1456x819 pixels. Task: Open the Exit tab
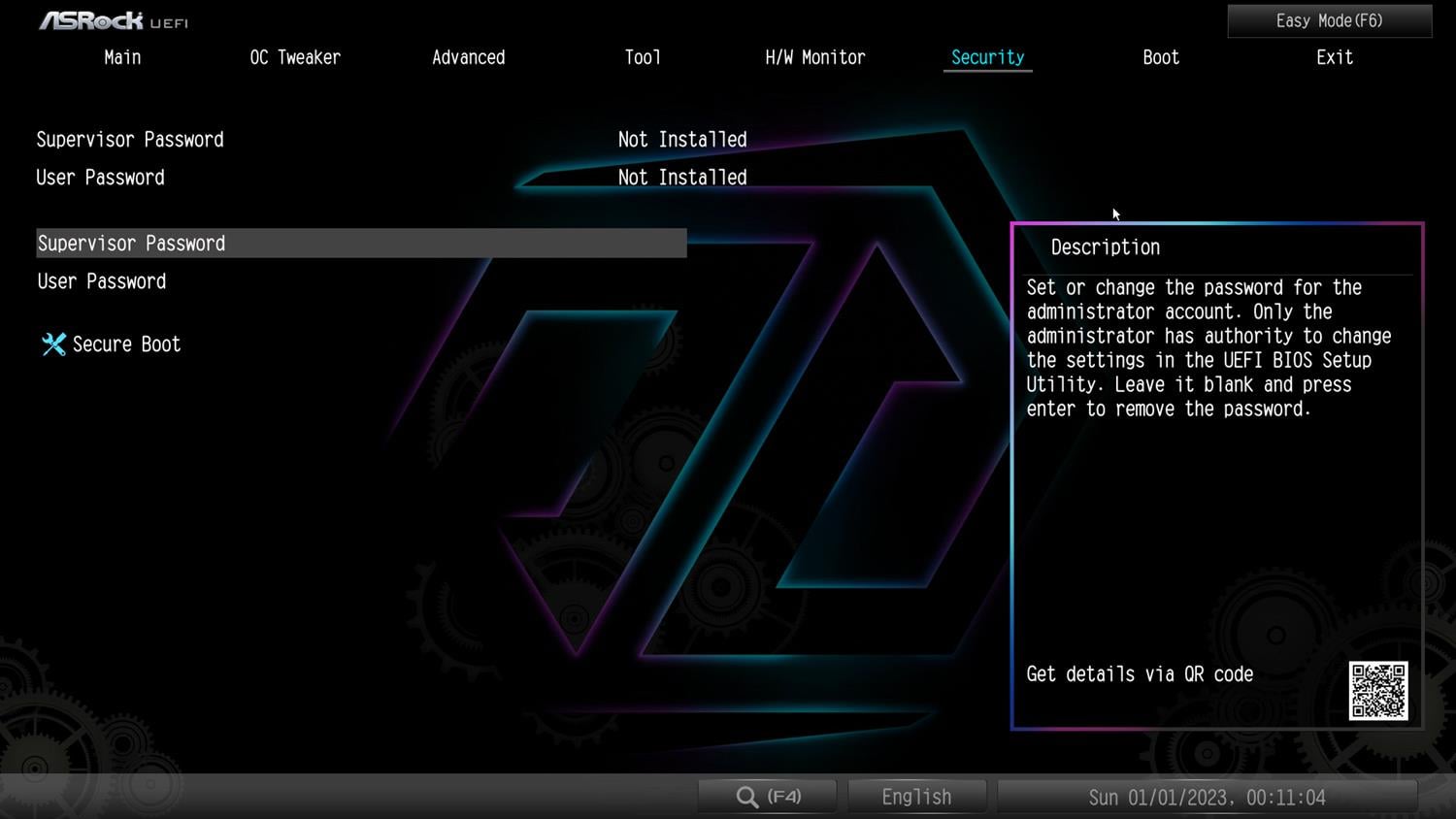tap(1334, 57)
